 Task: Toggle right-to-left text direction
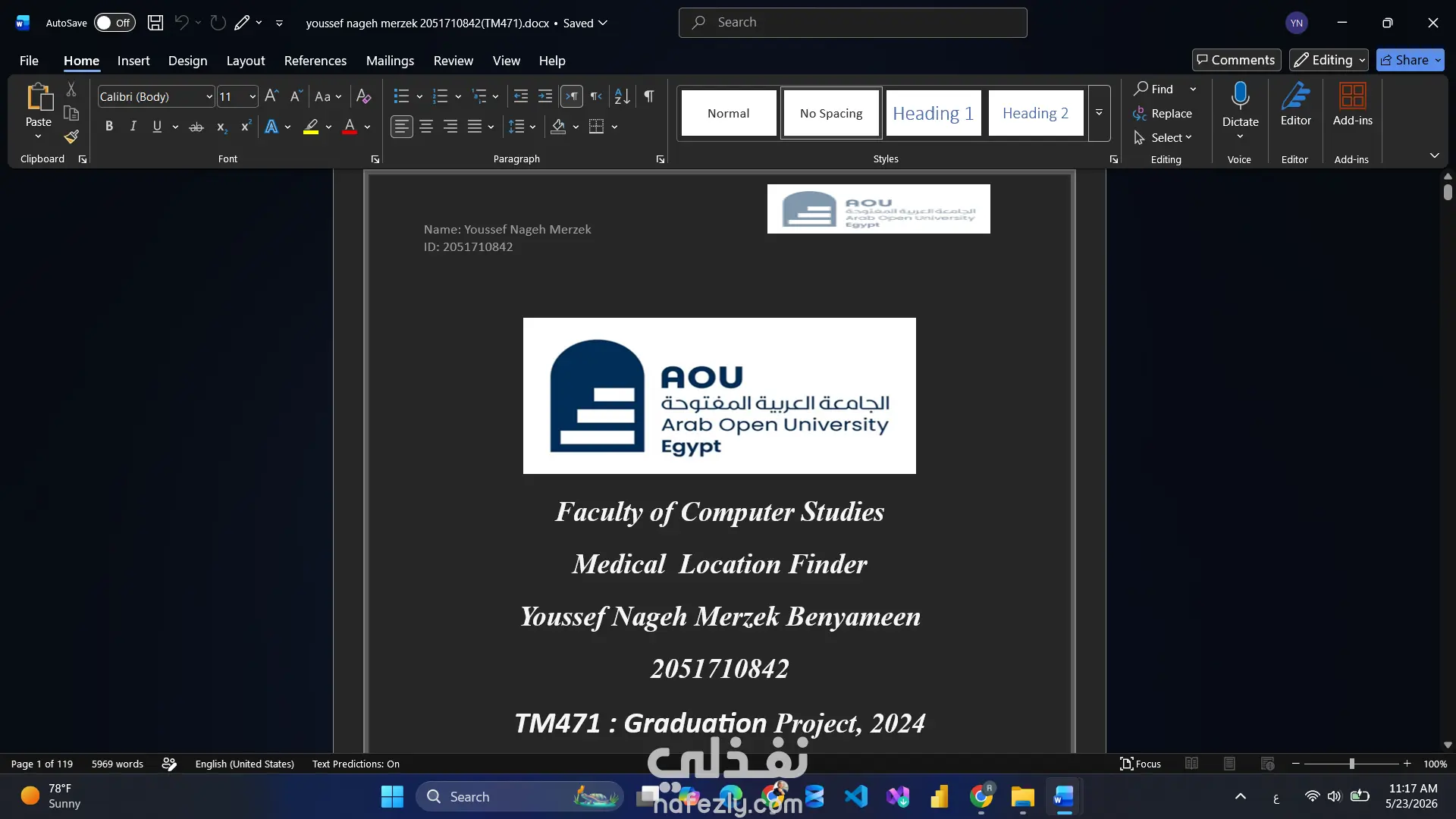[x=596, y=96]
